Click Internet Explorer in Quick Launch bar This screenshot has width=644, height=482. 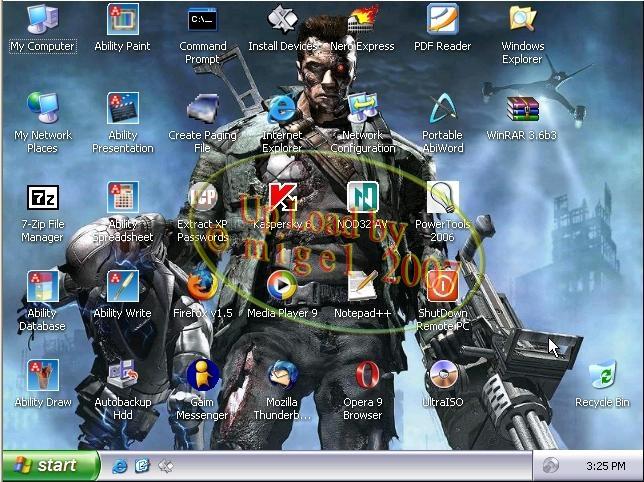120,466
